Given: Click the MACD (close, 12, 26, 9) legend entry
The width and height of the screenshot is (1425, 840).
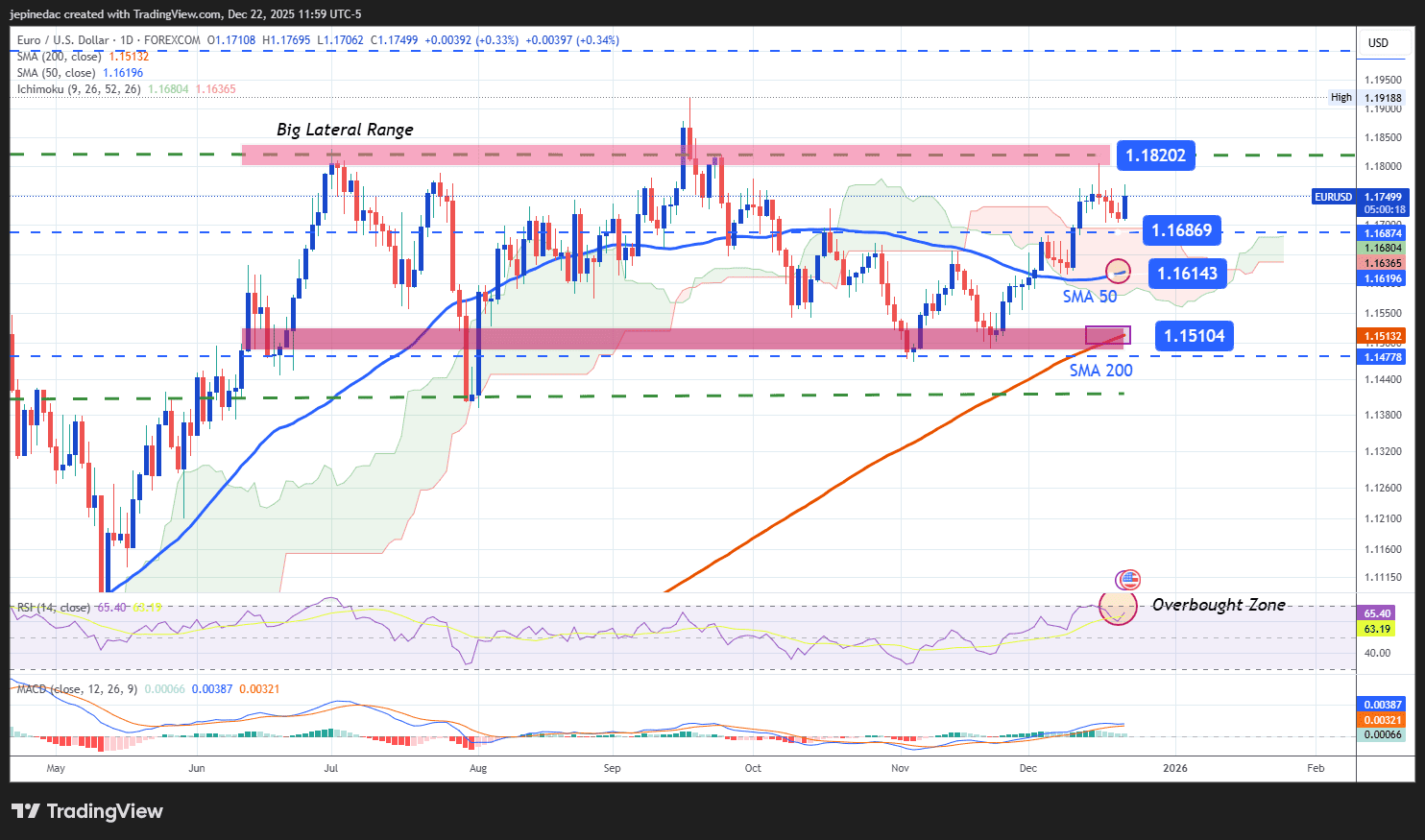Looking at the screenshot, I should tap(75, 690).
